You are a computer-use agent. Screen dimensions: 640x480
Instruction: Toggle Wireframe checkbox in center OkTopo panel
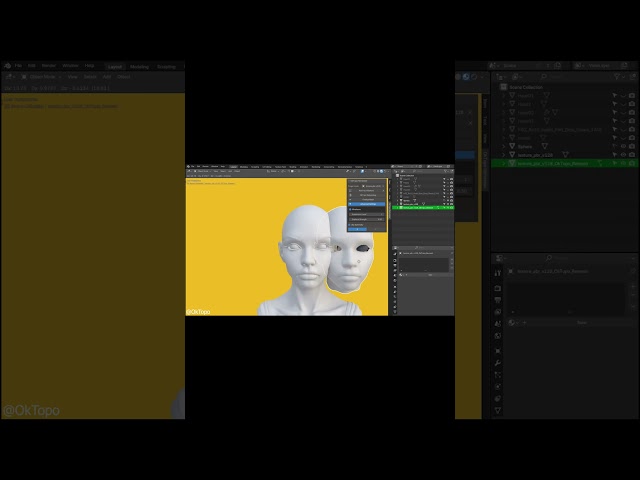350,209
